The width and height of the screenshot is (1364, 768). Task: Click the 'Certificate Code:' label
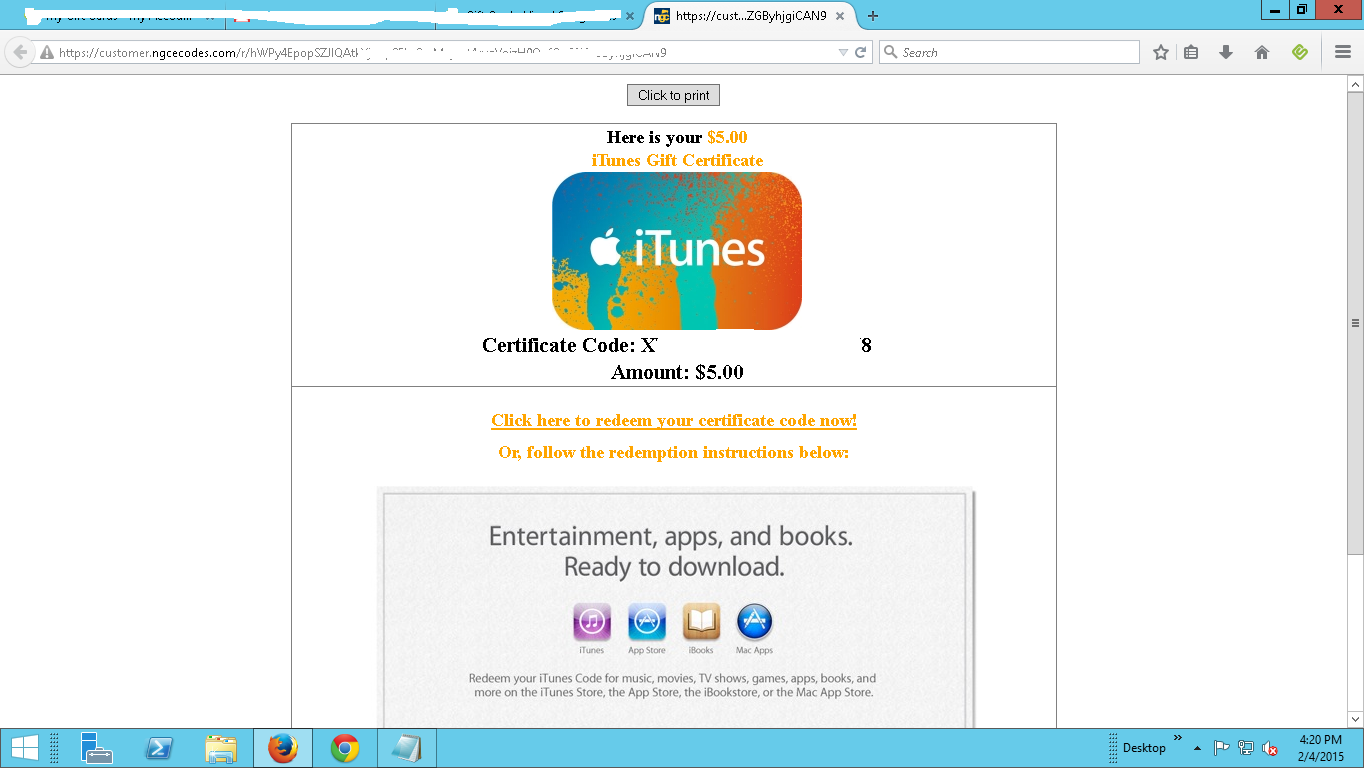558,345
